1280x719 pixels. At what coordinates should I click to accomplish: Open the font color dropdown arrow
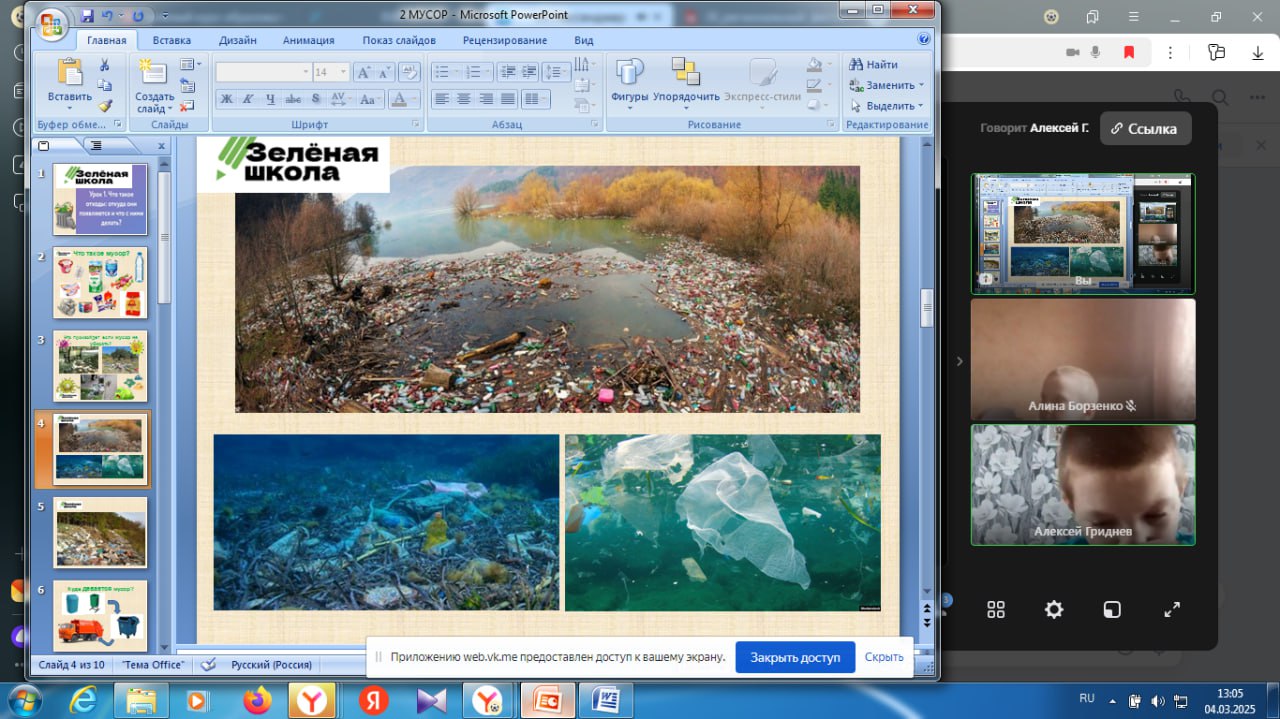click(416, 99)
